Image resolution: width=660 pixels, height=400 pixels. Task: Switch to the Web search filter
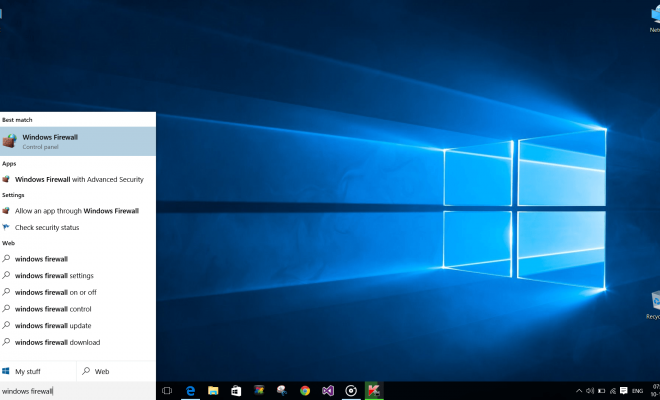[x=116, y=371]
